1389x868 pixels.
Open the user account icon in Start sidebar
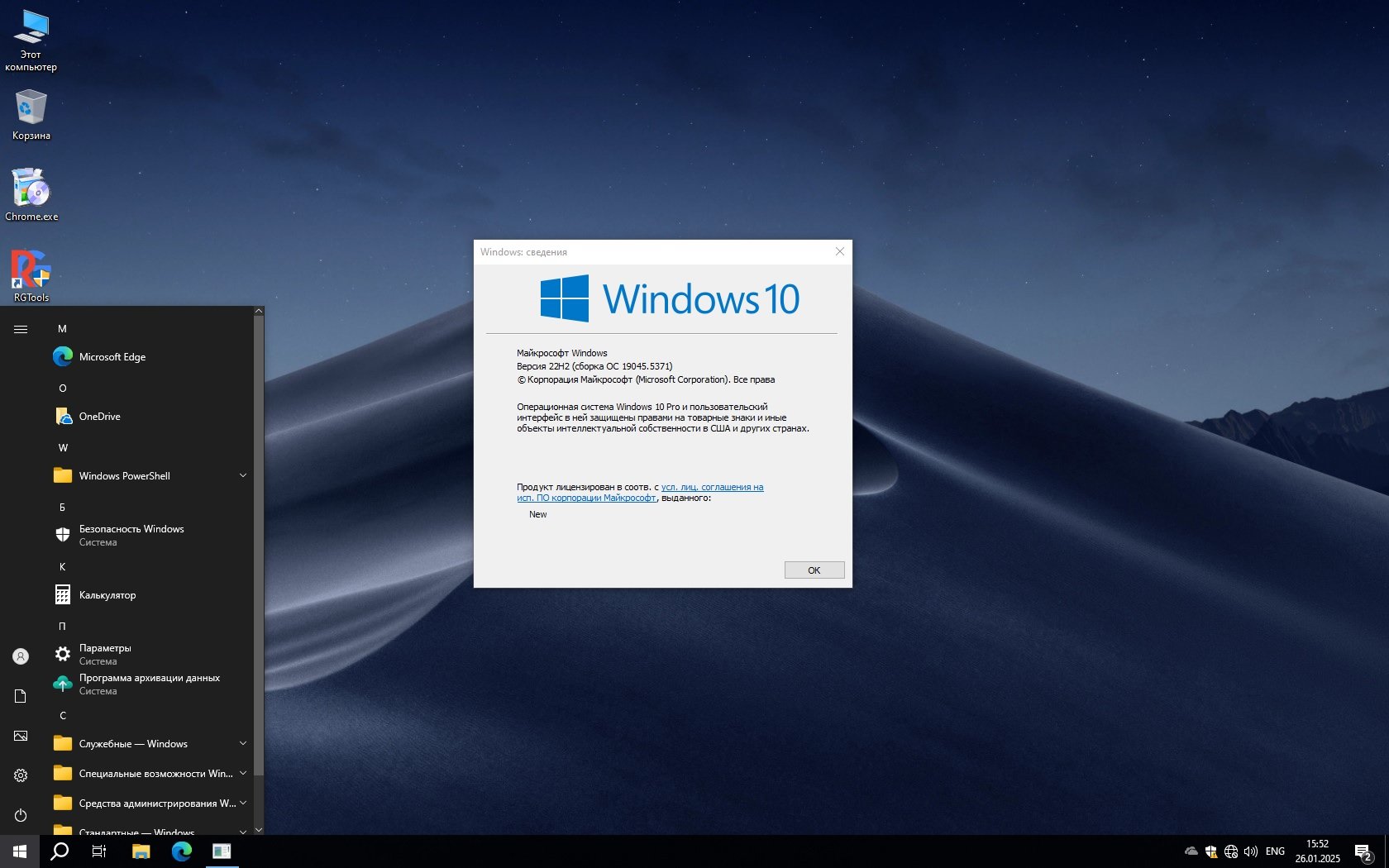point(21,656)
